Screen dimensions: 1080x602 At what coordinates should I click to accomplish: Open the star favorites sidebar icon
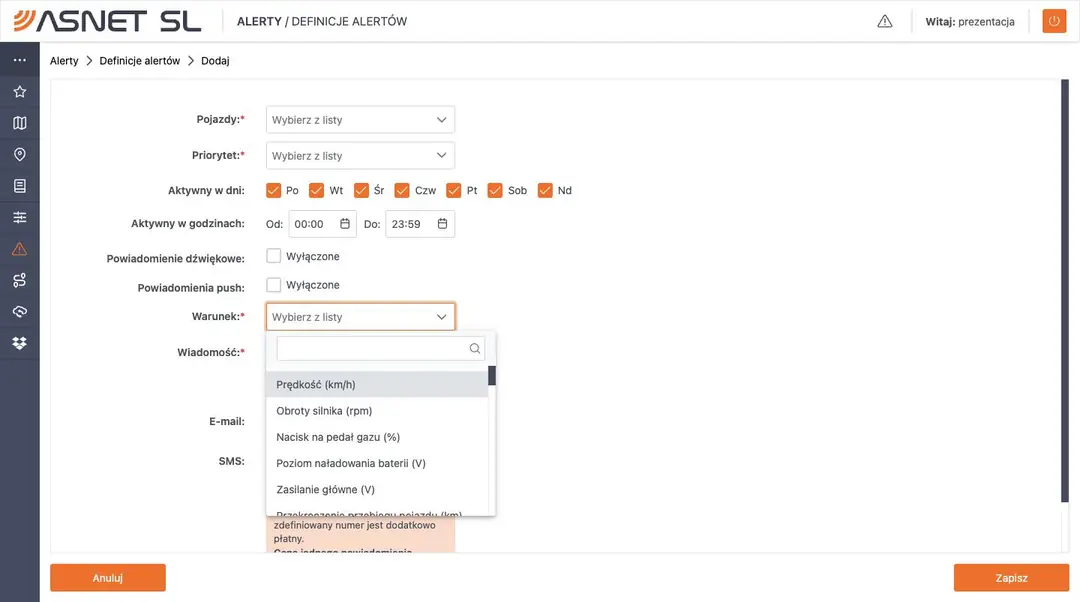[x=19, y=92]
